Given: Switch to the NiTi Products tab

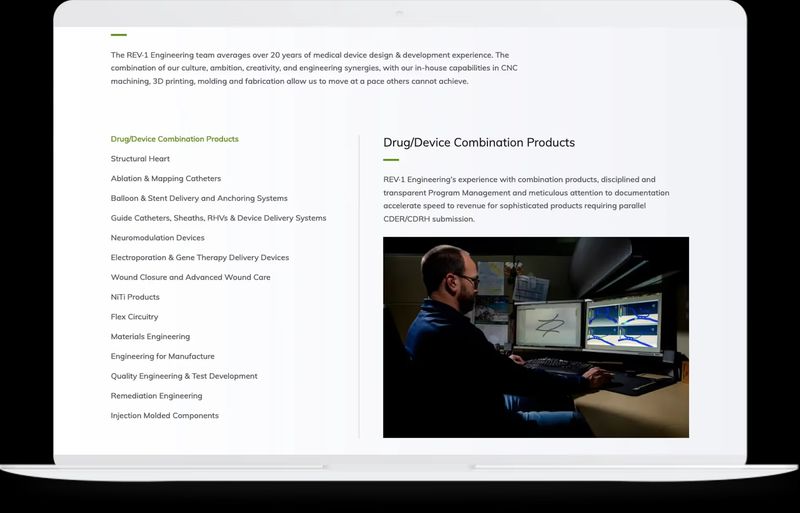Looking at the screenshot, I should click(135, 297).
